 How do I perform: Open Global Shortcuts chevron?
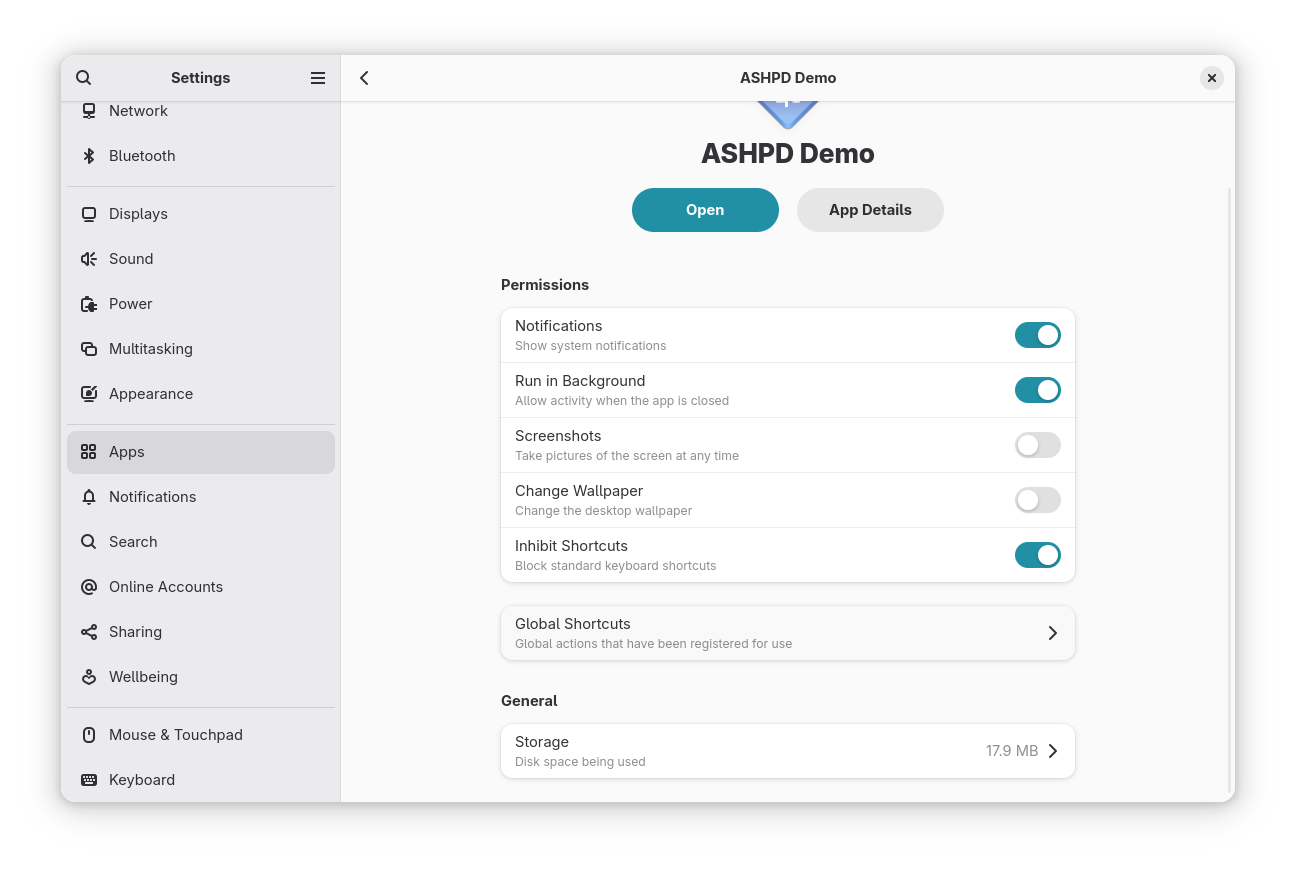click(x=1052, y=633)
